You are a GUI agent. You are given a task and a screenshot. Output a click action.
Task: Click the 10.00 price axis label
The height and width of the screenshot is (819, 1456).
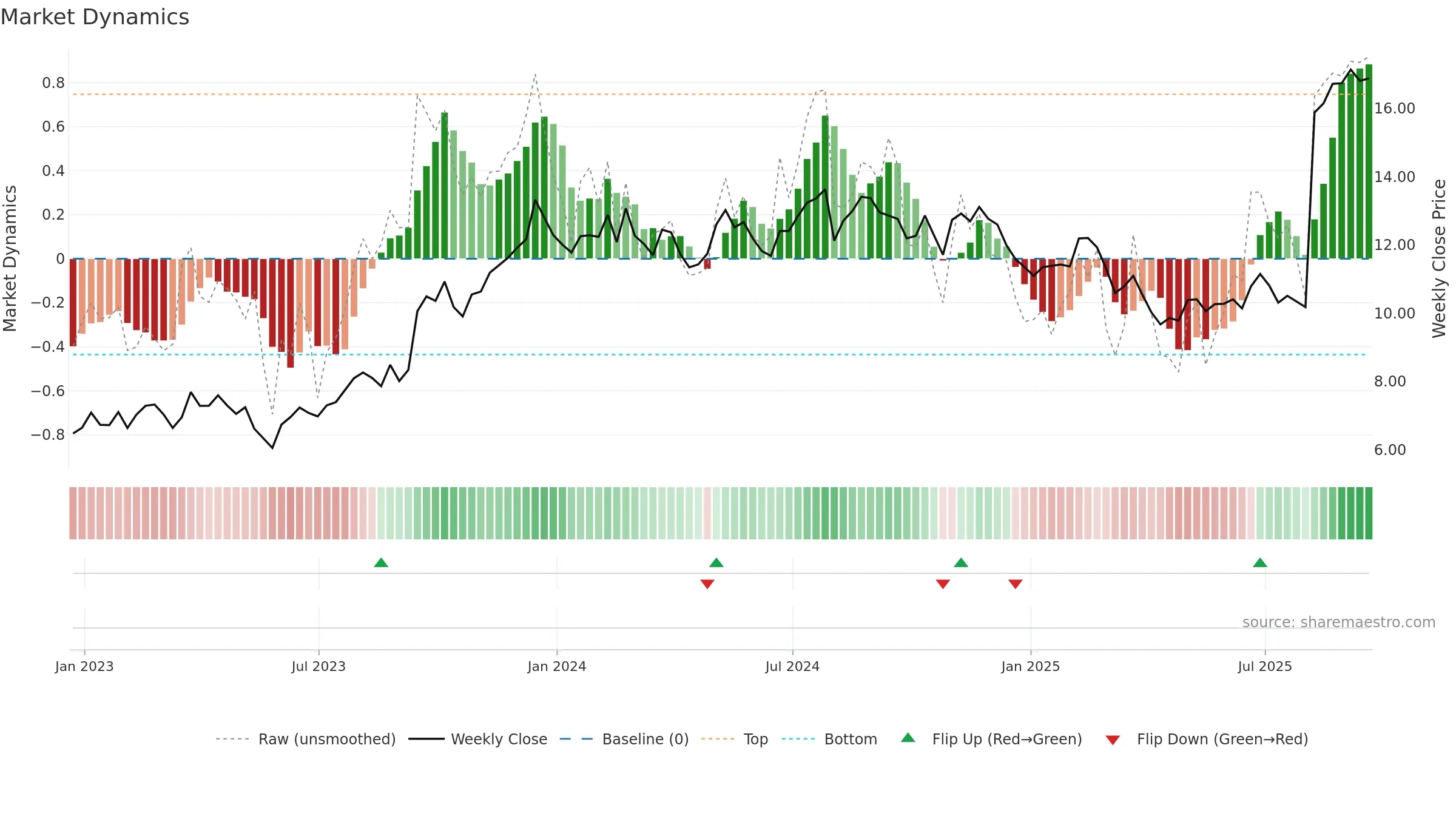[x=1394, y=313]
